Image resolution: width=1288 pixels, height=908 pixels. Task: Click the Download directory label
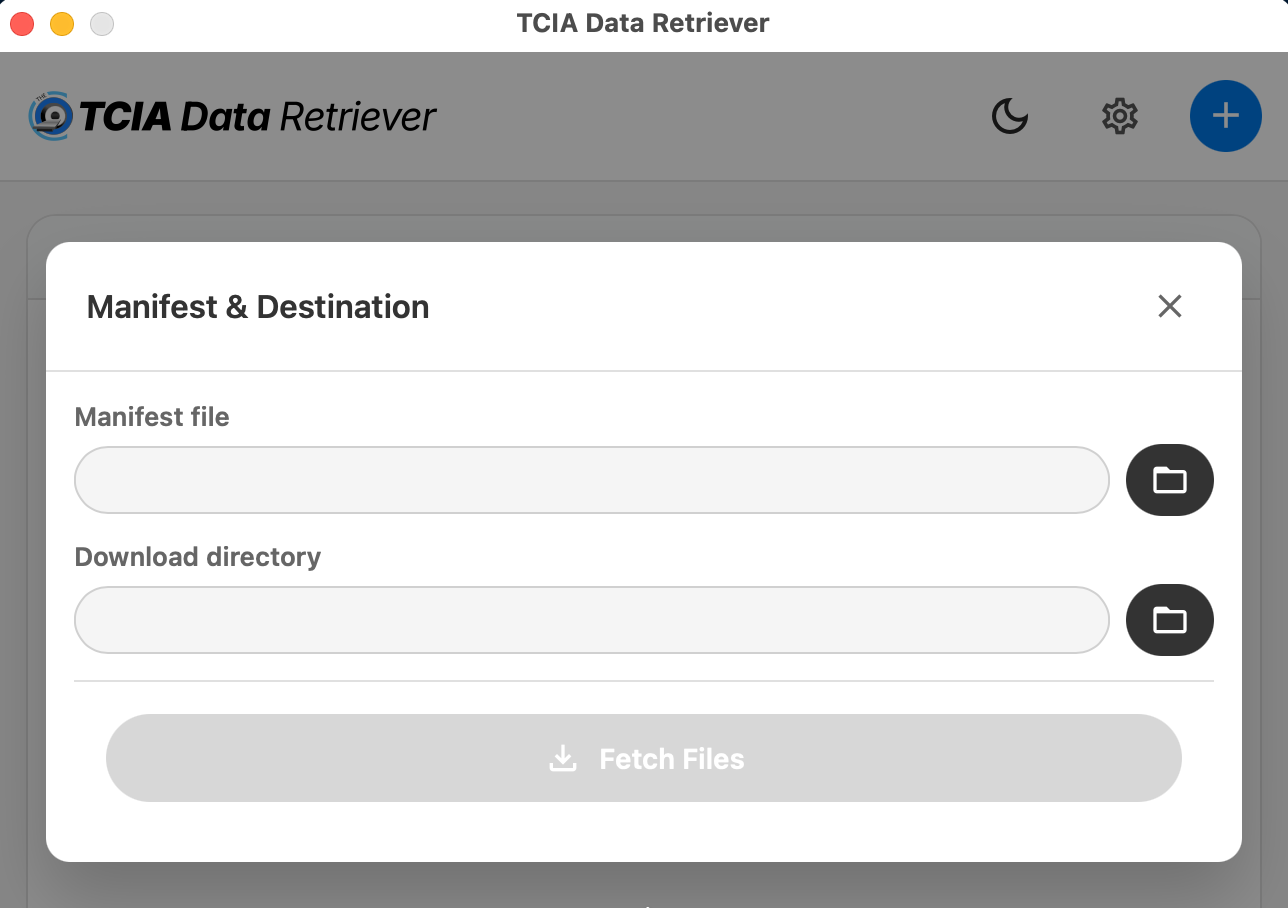pos(198,557)
